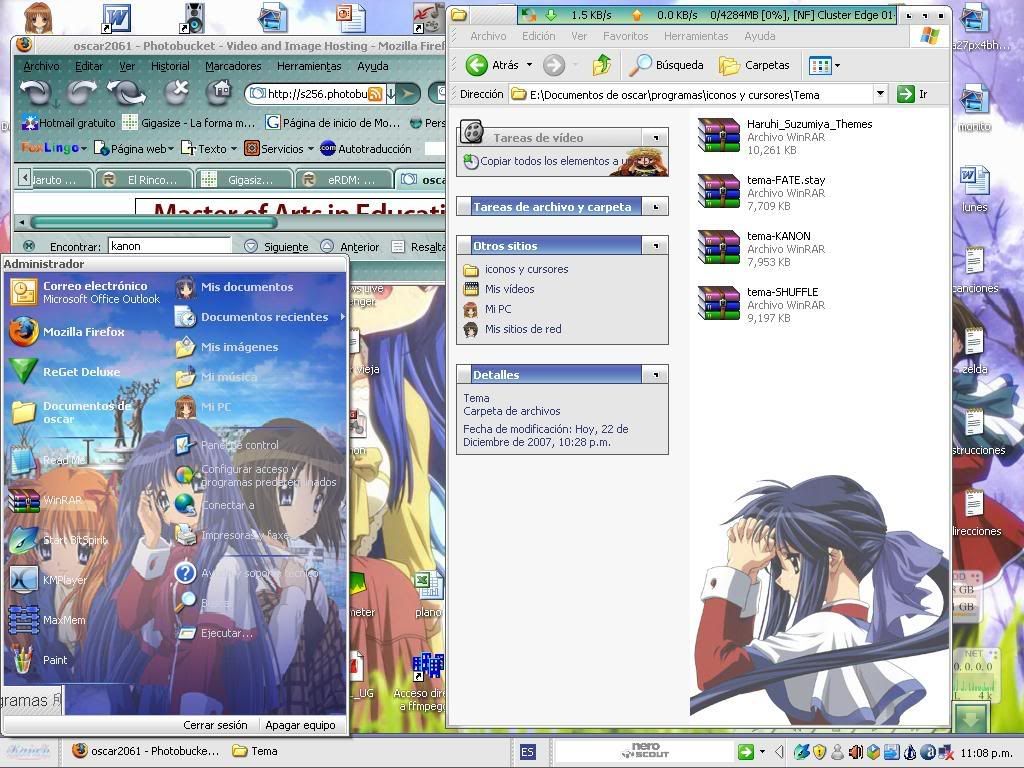Screen dimensions: 1024x768
Task: Click Ejecutar... in Start menu
Action: pyautogui.click(x=214, y=633)
